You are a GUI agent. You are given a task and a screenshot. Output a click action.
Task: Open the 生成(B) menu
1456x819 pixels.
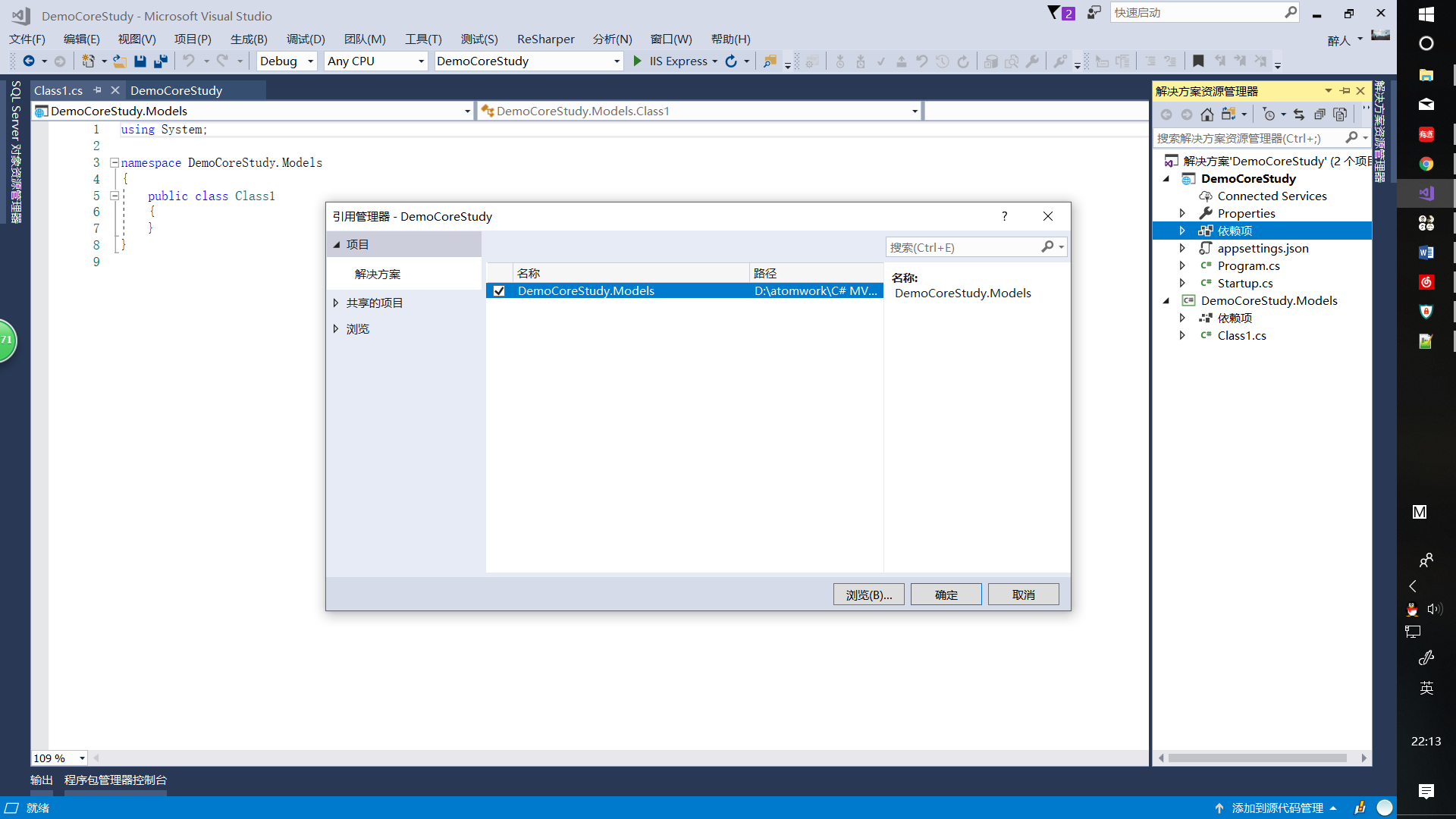(249, 39)
